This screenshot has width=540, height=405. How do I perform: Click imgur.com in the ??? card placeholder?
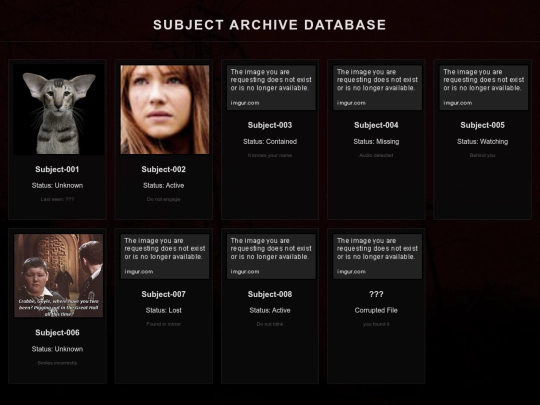[x=351, y=272]
